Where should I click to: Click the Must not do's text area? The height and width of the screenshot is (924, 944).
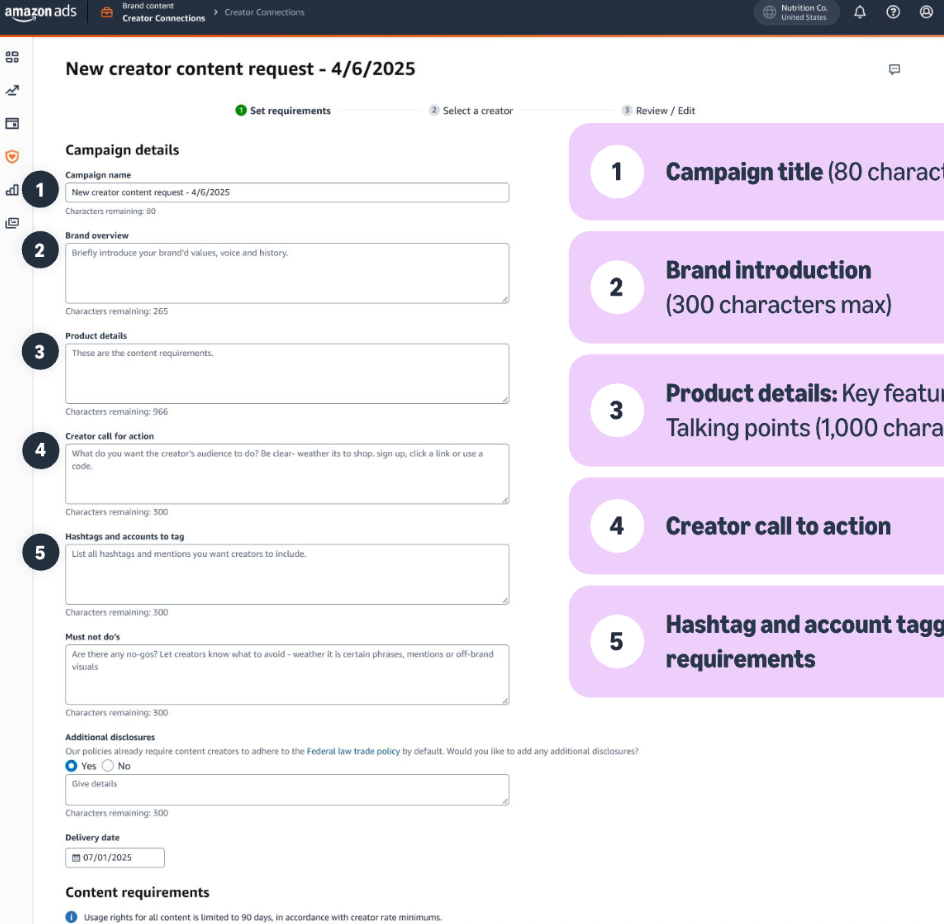pos(287,674)
